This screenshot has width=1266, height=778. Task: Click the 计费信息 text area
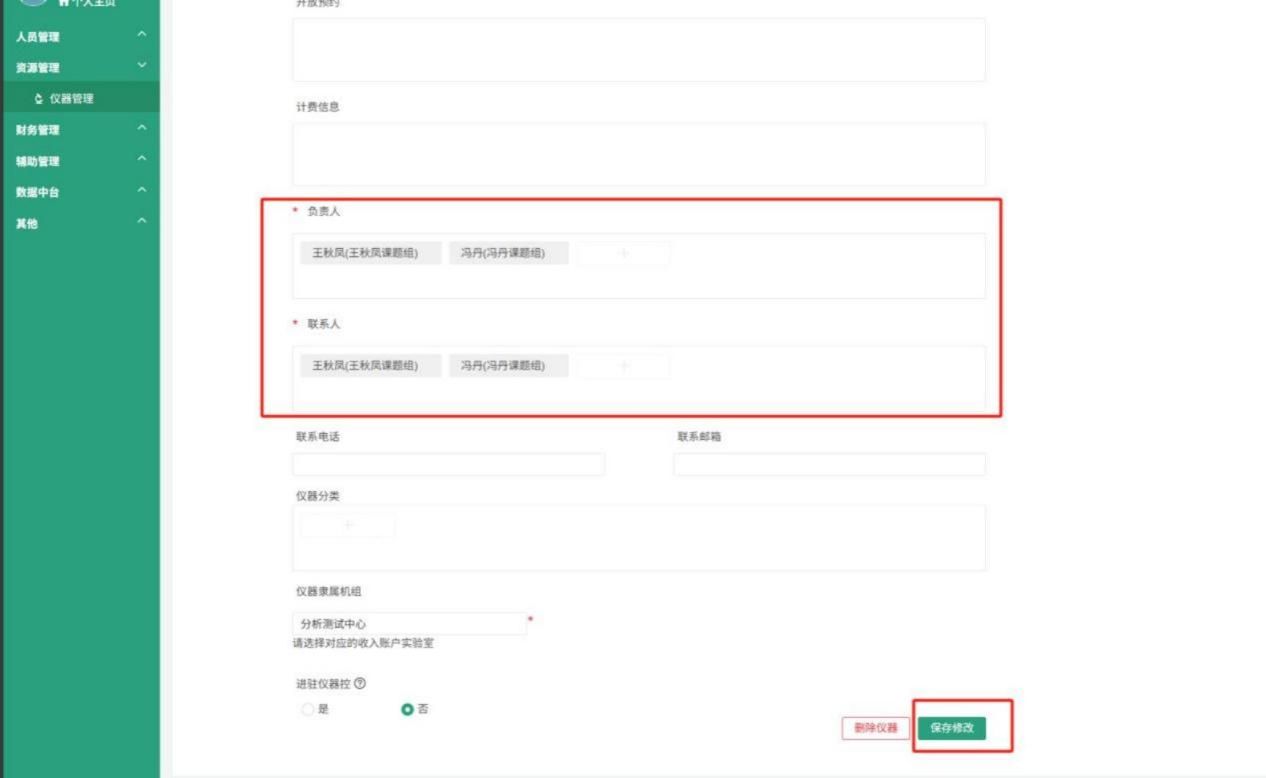tap(639, 154)
